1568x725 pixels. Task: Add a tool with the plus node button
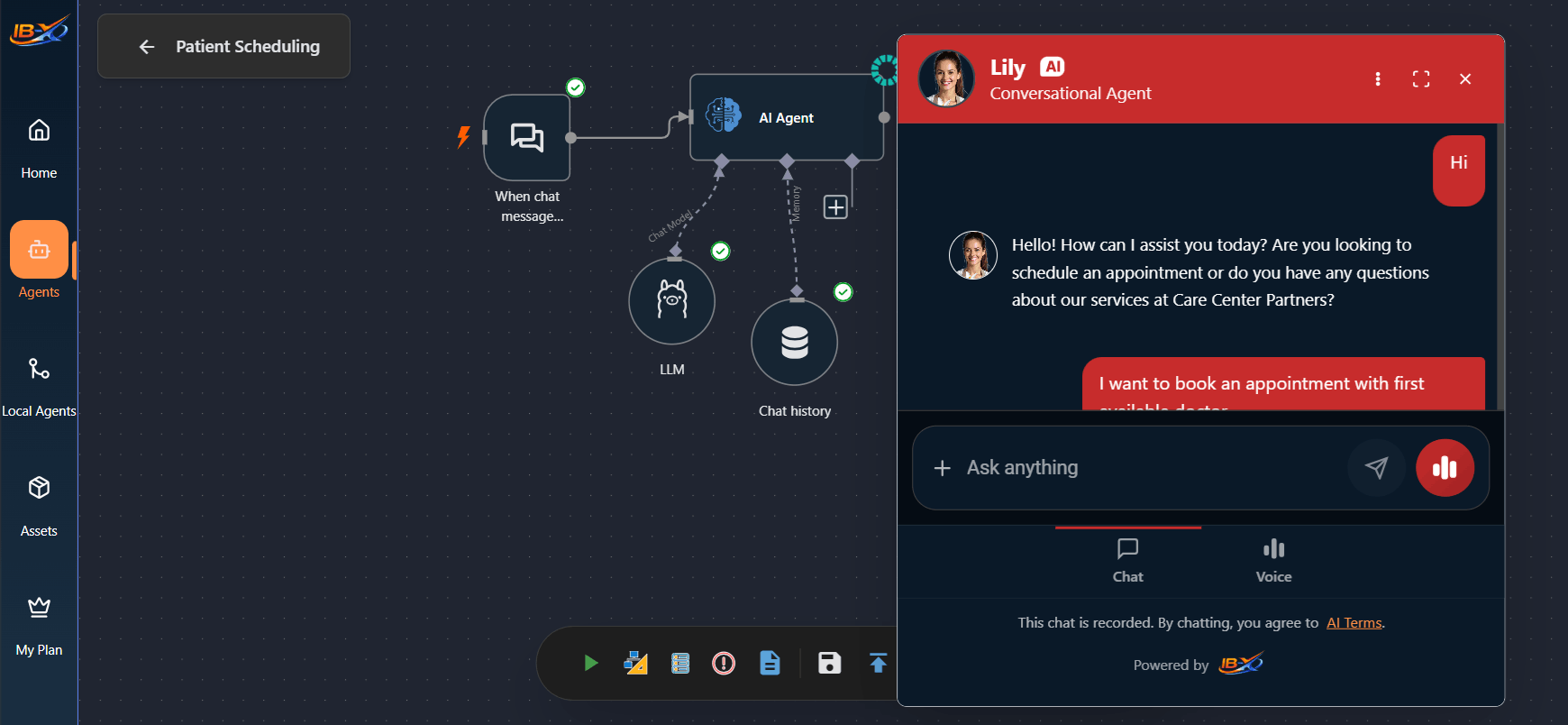coord(835,207)
